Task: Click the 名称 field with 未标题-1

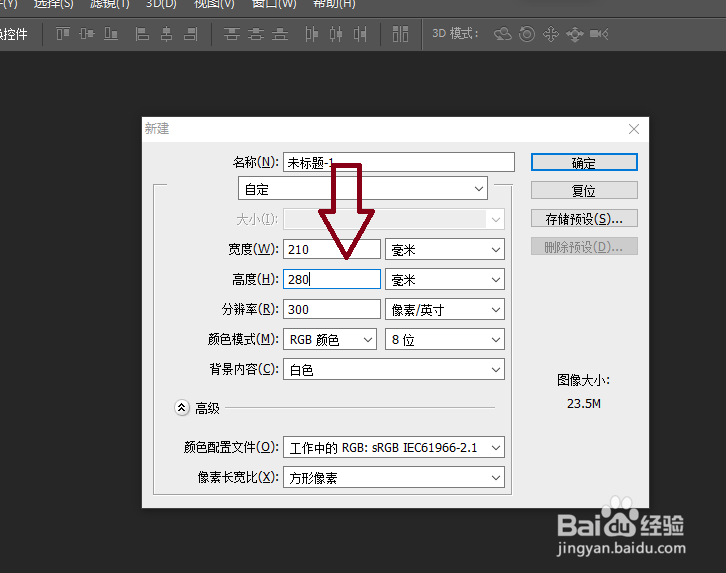Action: click(399, 162)
